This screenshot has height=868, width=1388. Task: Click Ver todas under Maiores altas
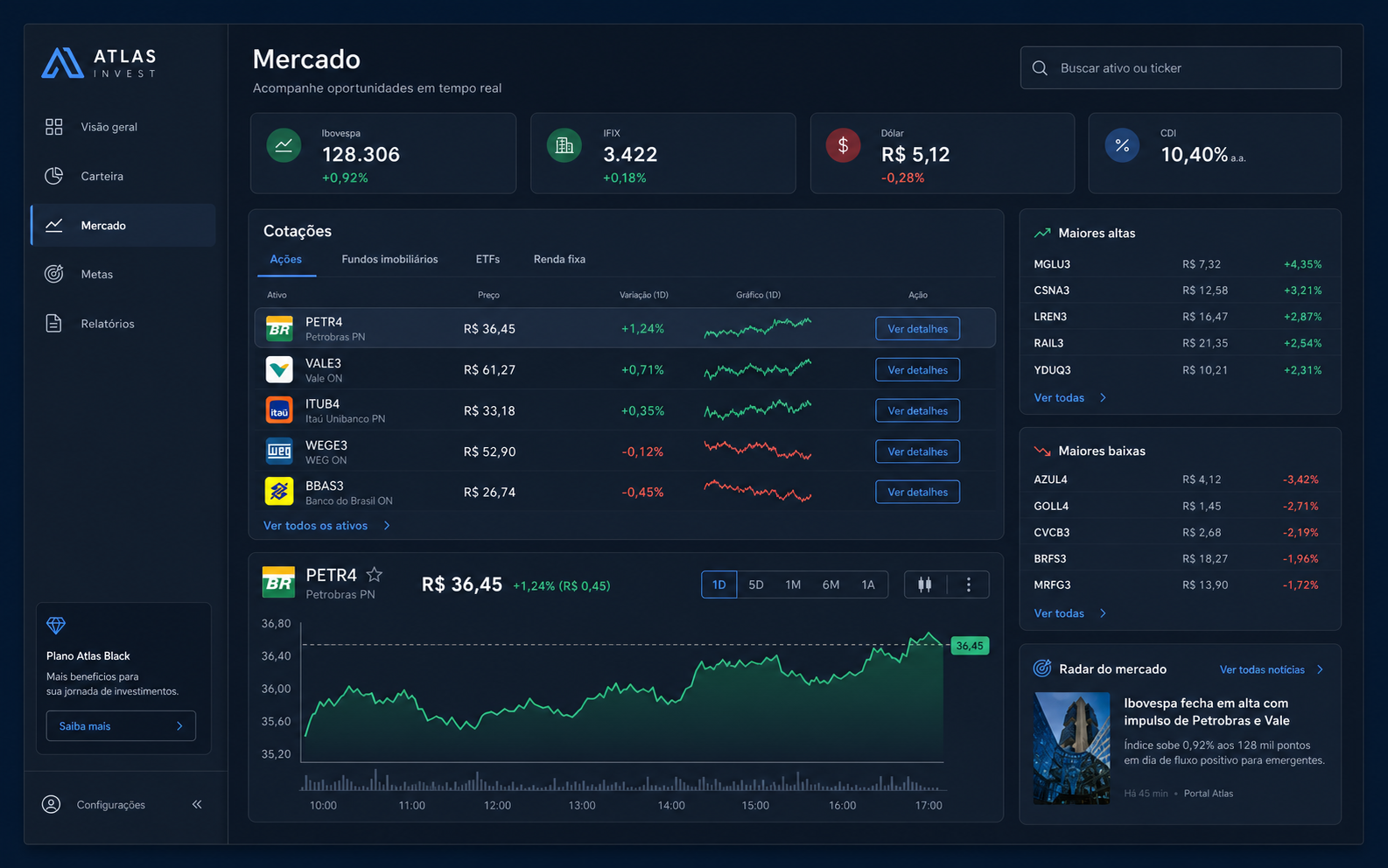[1069, 398]
